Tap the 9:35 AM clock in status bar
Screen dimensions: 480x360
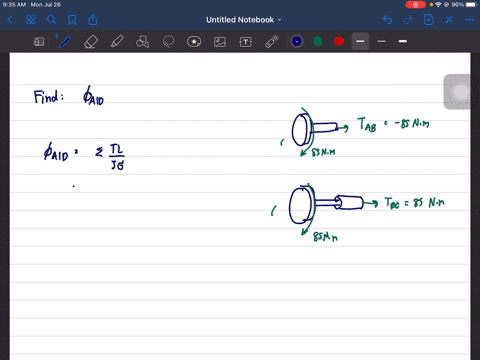tap(14, 5)
